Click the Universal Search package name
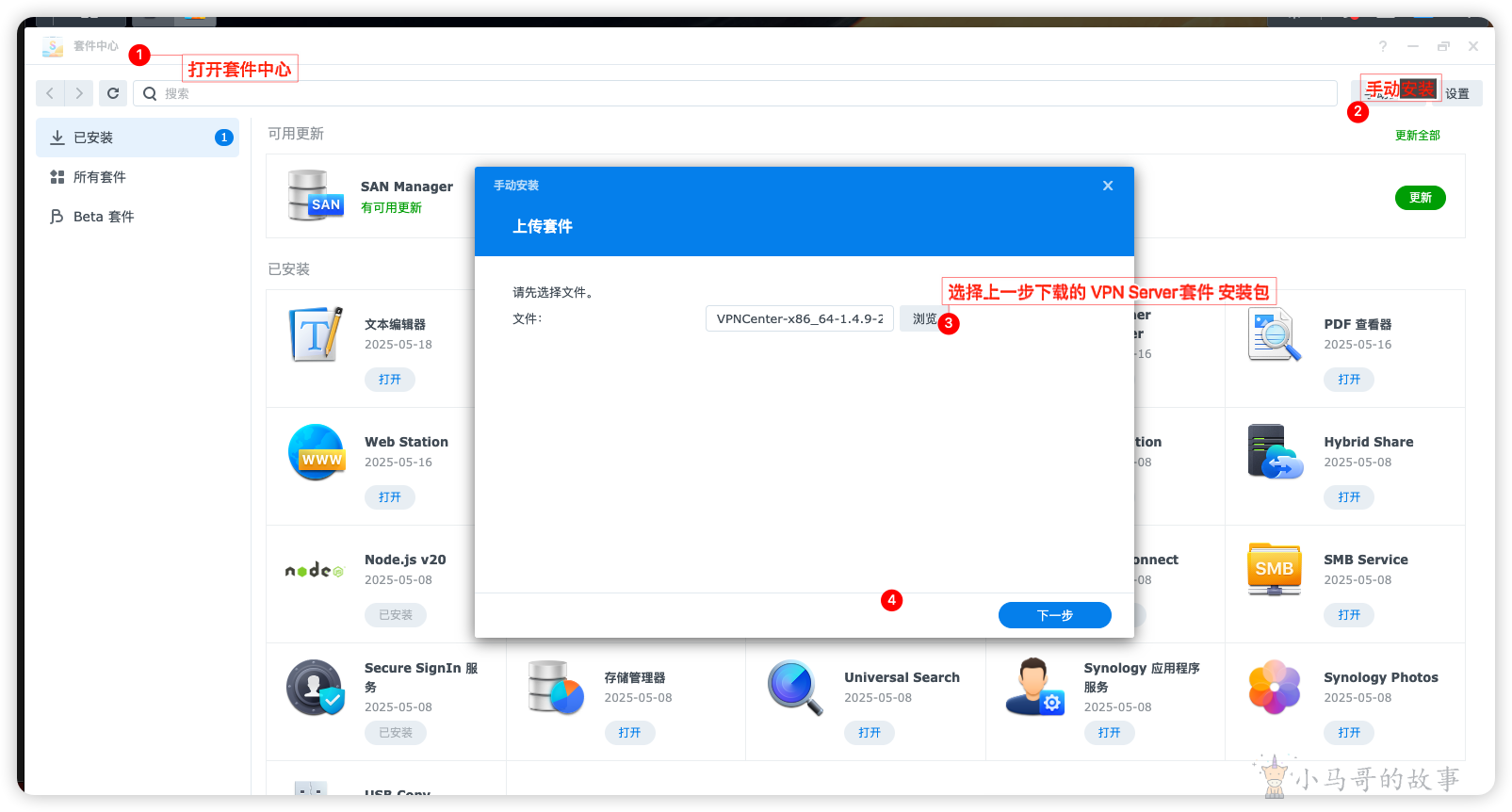The image size is (1512, 812). coord(902,677)
